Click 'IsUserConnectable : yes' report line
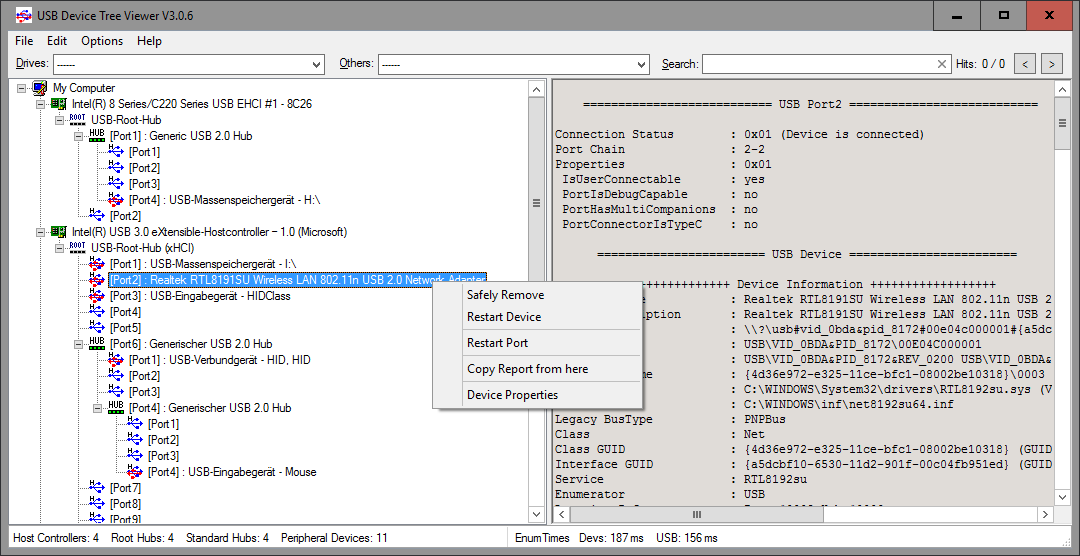The height and width of the screenshot is (556, 1080). pyautogui.click(x=663, y=179)
